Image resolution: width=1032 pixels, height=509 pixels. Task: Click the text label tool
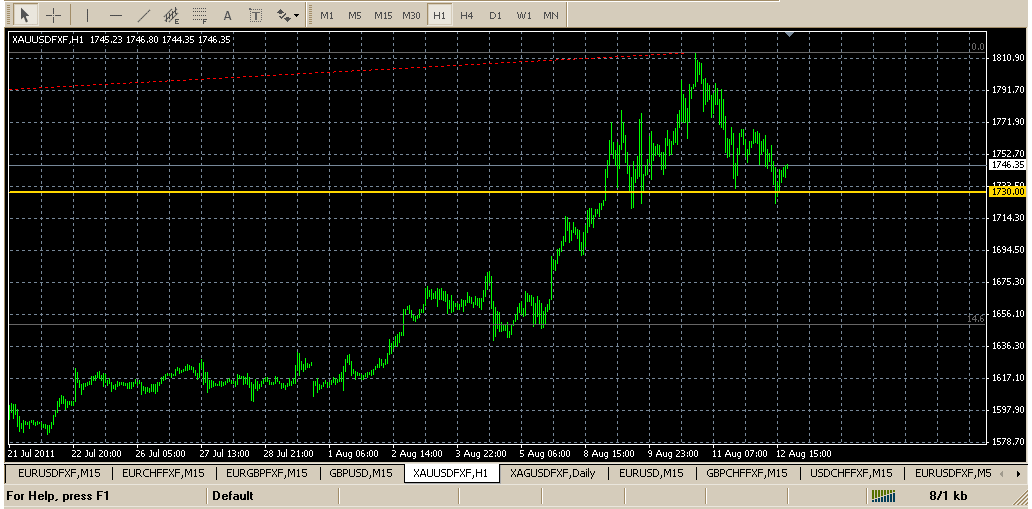point(256,15)
